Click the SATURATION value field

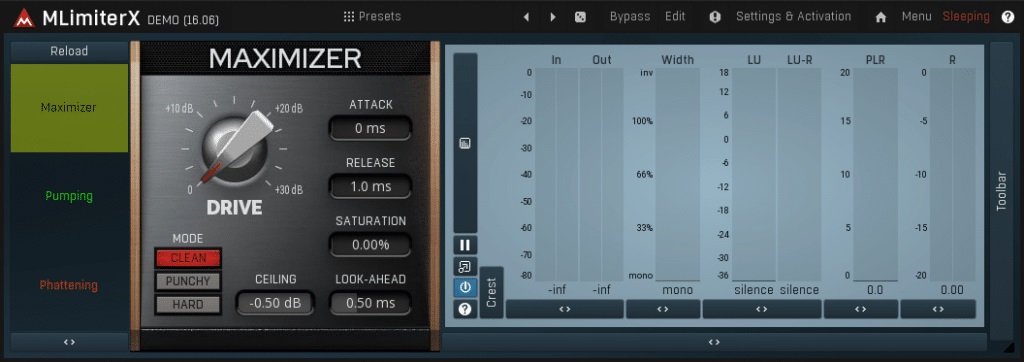[x=370, y=245]
